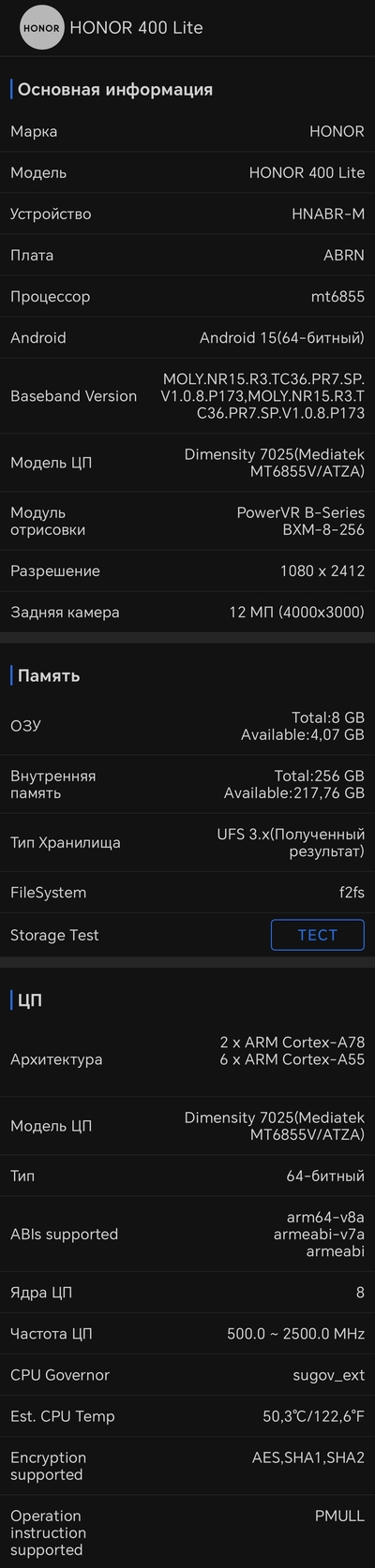Tap the HONOR logo icon

click(42, 28)
